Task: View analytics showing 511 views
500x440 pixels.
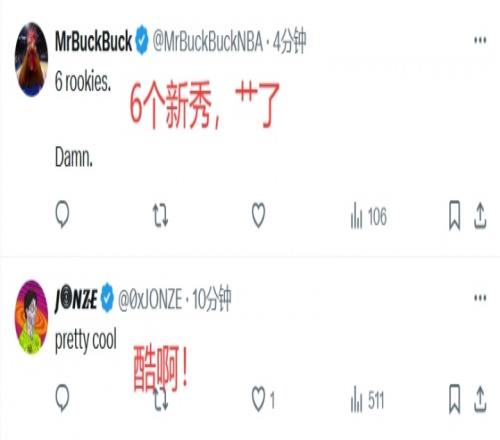Action: [367, 400]
